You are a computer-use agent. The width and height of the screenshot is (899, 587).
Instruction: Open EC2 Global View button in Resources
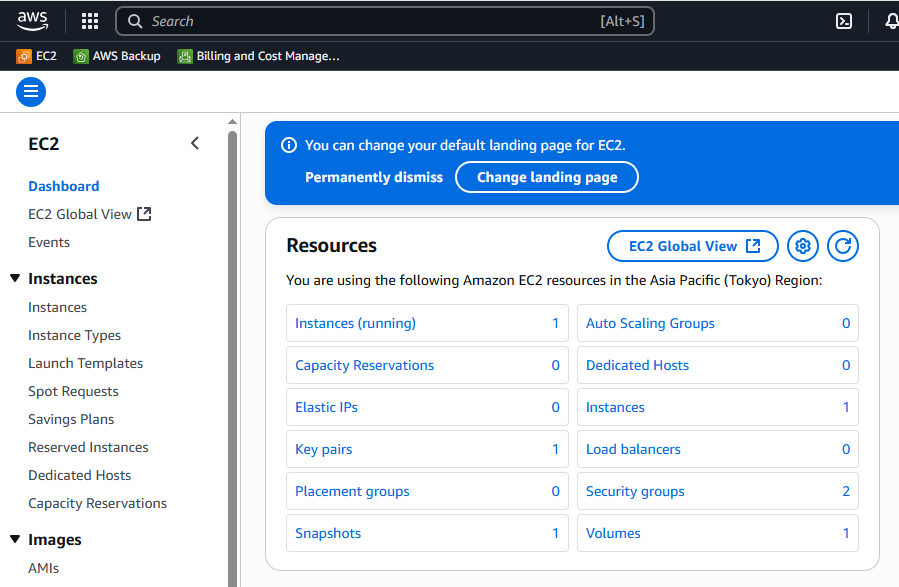[693, 246]
